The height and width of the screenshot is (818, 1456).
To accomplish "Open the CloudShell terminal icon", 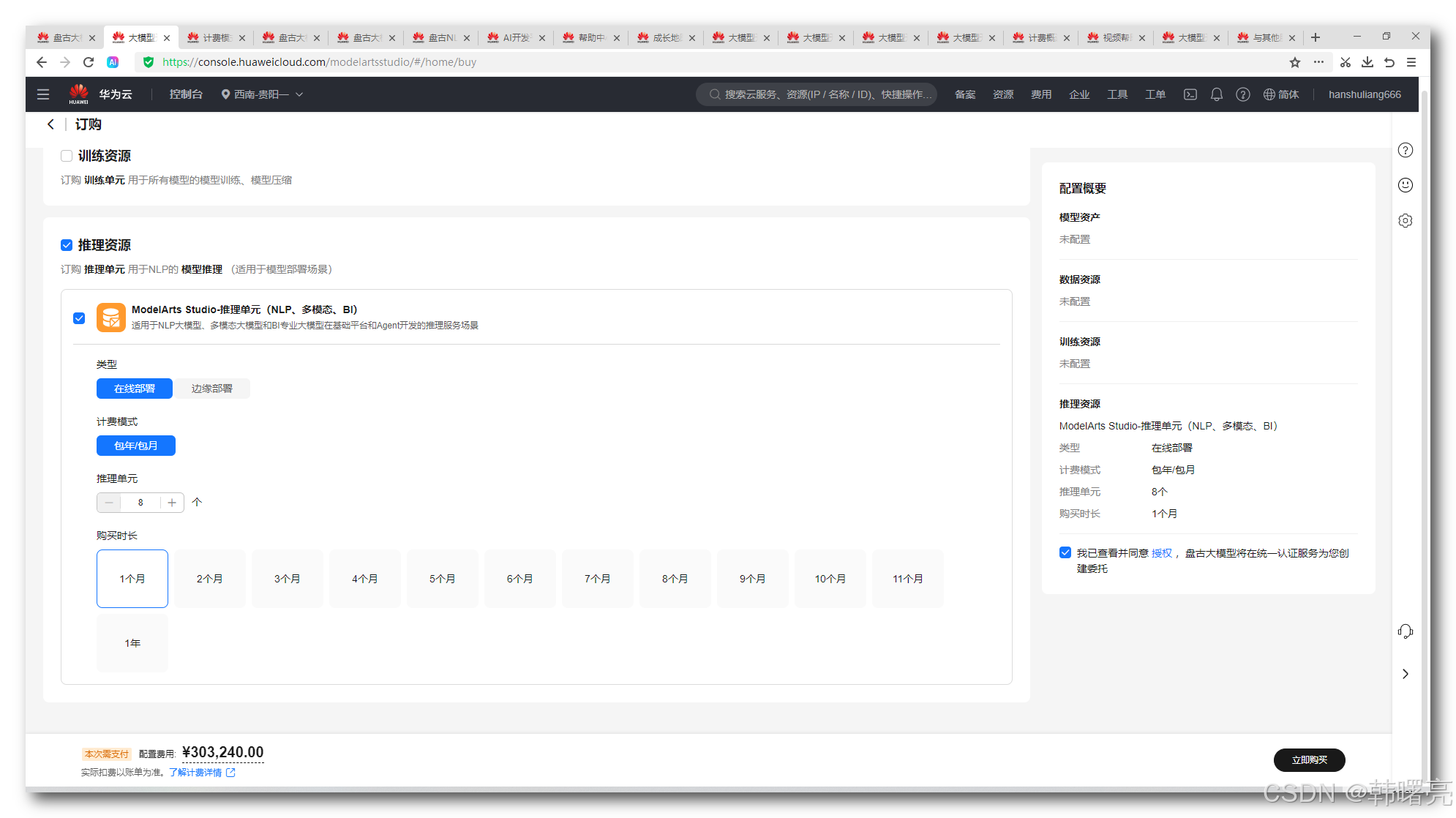I will (x=1190, y=94).
